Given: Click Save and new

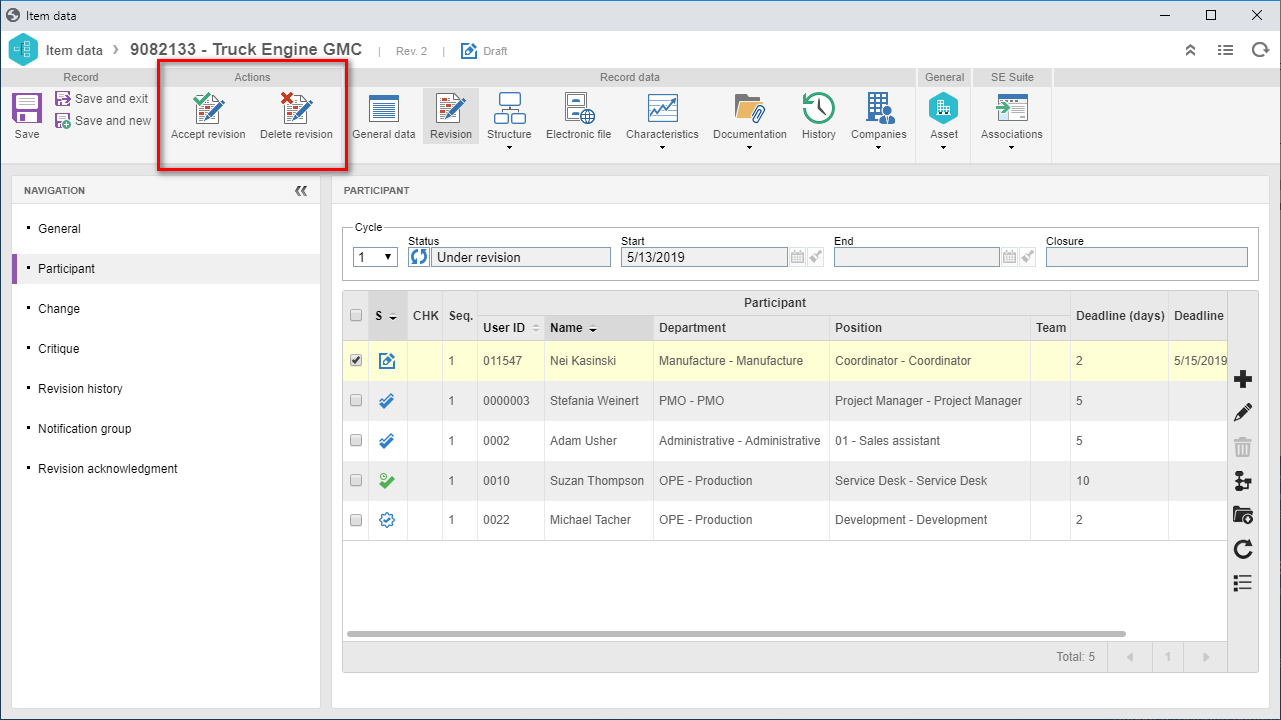Looking at the screenshot, I should click(102, 121).
